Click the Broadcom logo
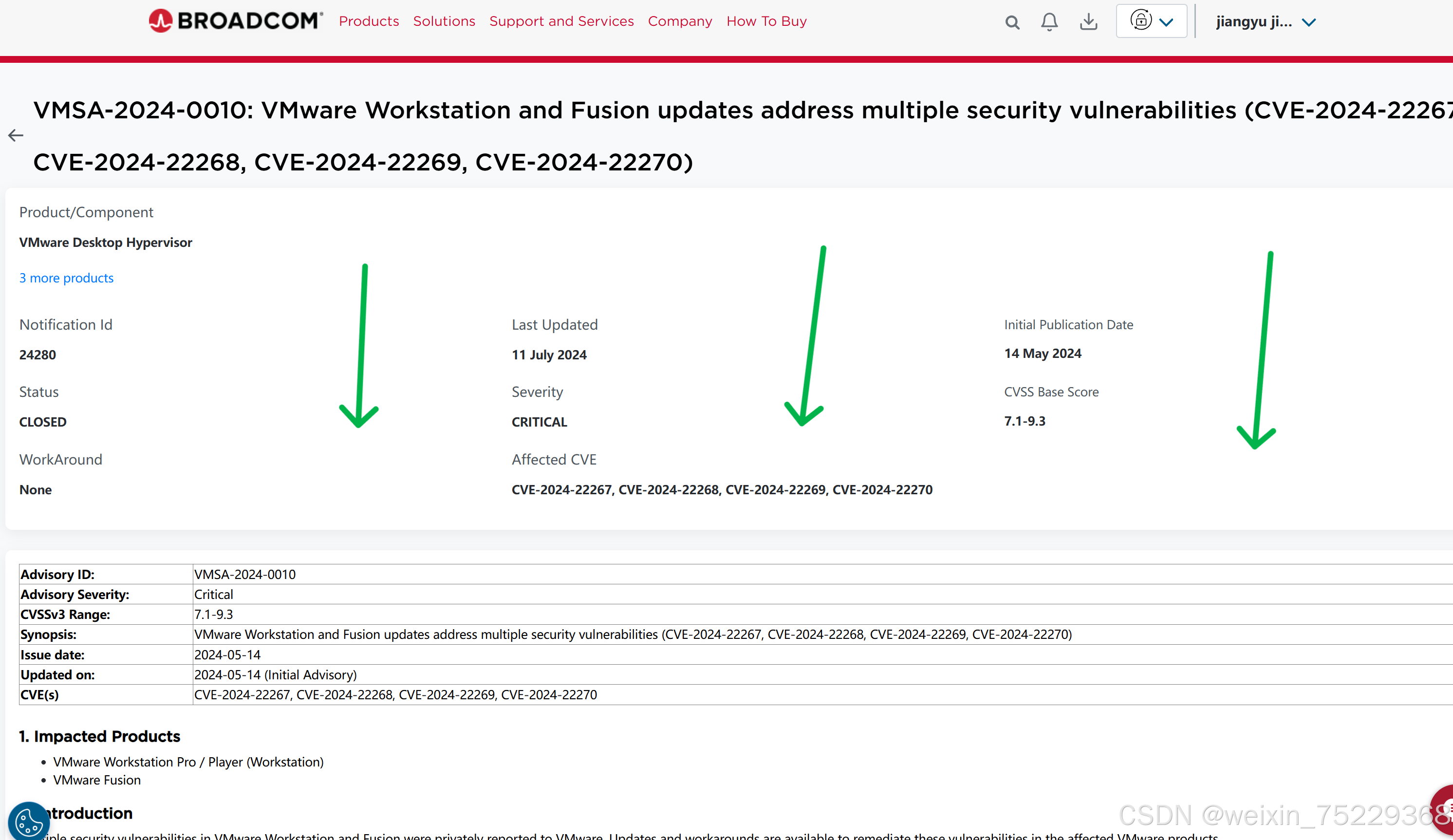 pos(235,21)
